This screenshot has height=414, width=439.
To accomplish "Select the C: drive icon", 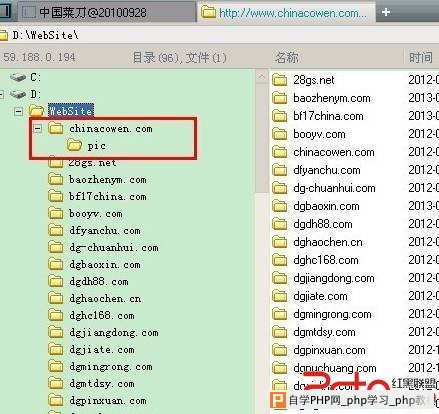I will (x=18, y=77).
